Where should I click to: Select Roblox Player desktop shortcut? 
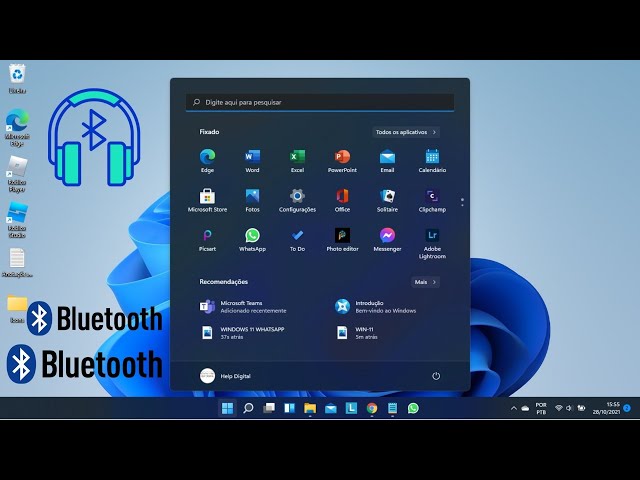[x=17, y=174]
